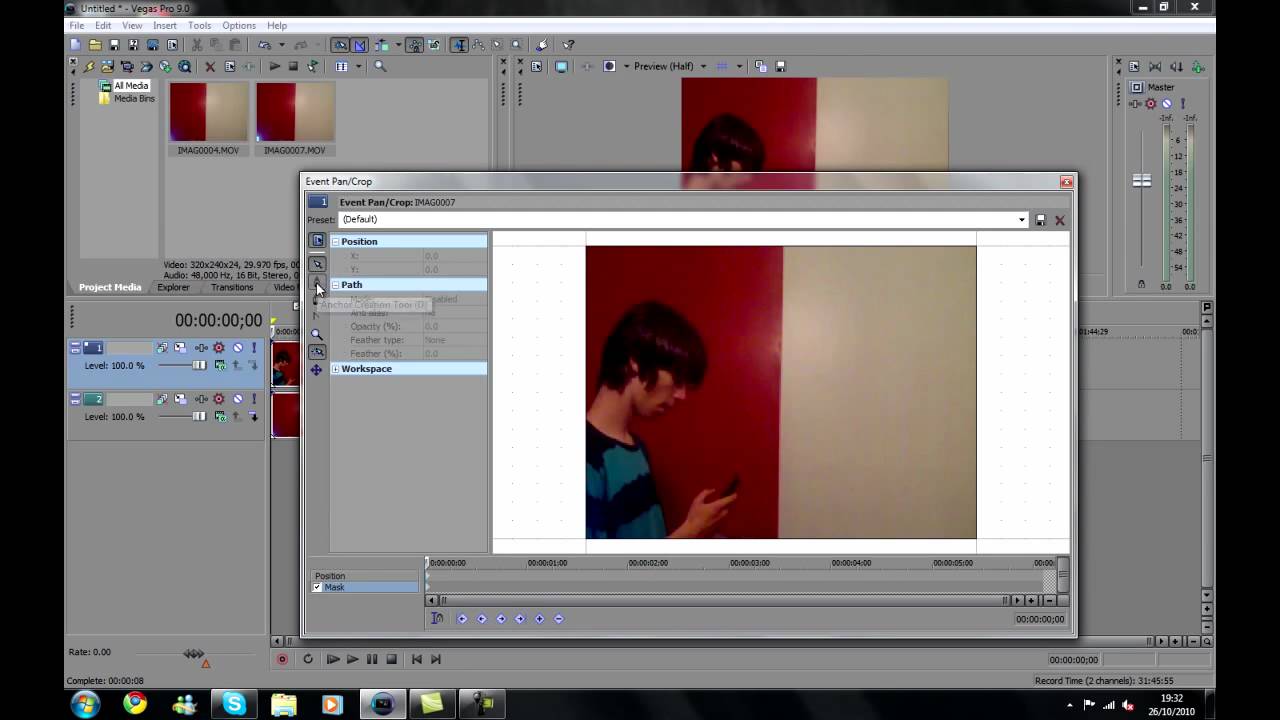Screen dimensions: 1280x720
Task: Save the project using the floppy disk icon
Action: click(114, 45)
